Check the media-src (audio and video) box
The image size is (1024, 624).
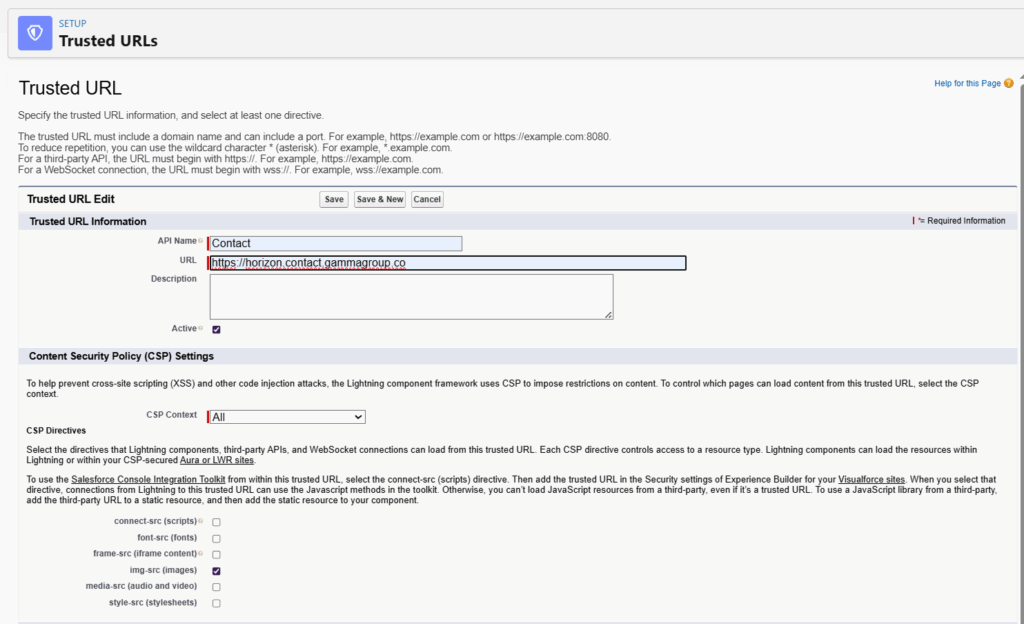click(x=216, y=586)
